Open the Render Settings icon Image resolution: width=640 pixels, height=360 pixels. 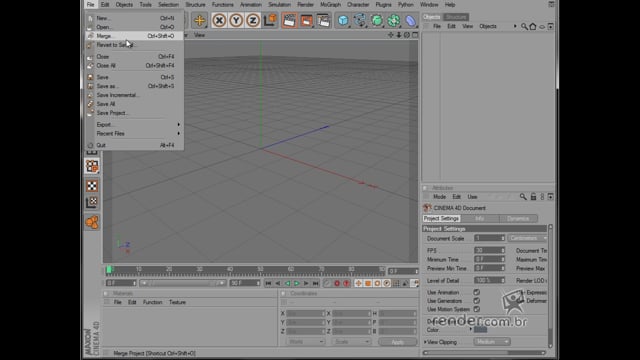[323, 20]
